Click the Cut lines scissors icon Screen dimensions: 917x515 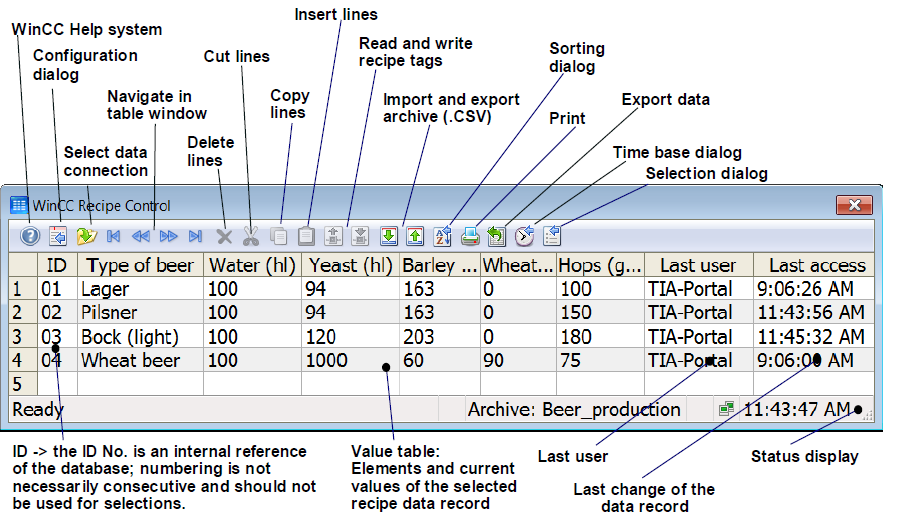coord(251,236)
